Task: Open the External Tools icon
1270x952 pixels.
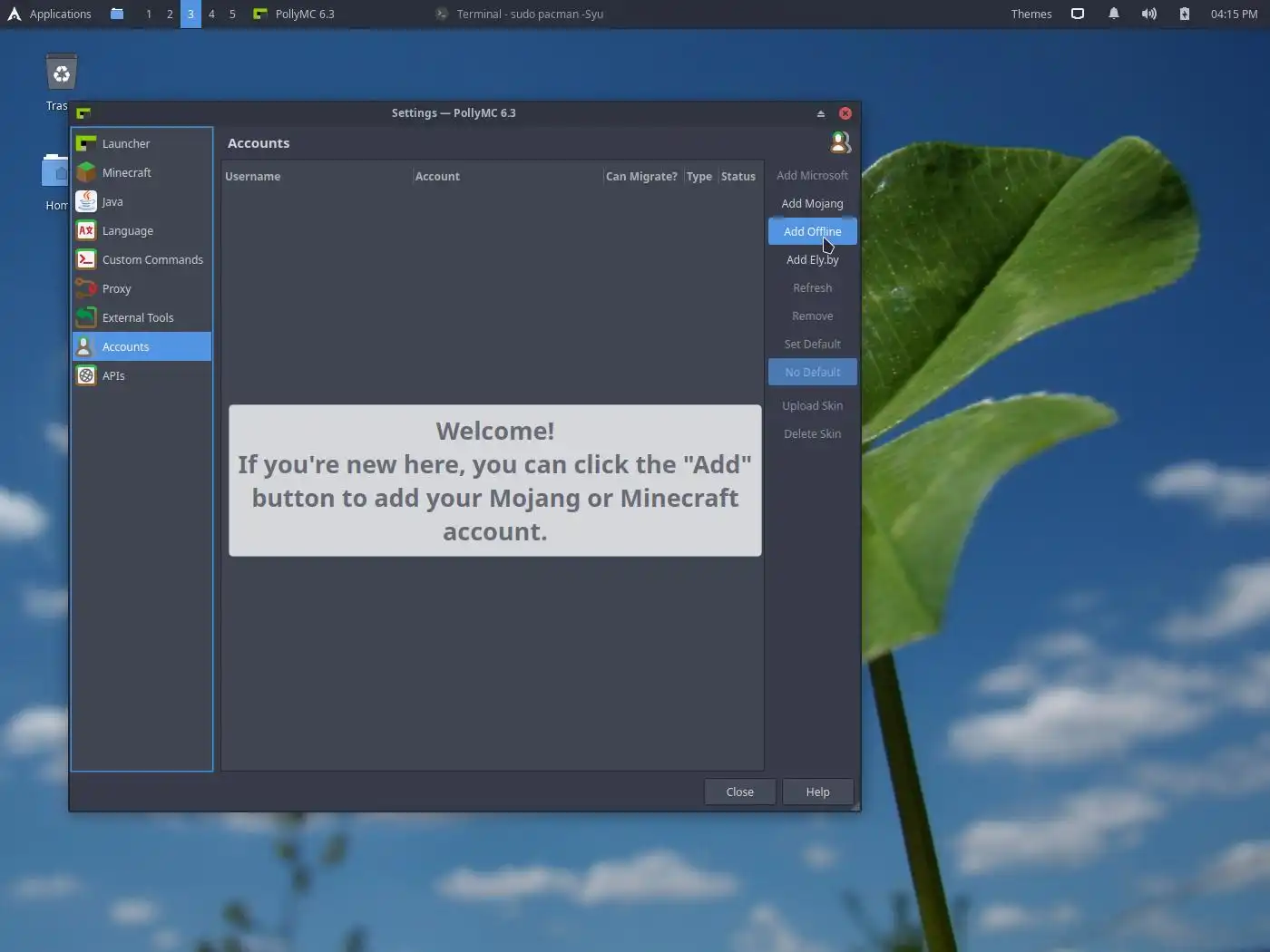Action: pyautogui.click(x=86, y=317)
